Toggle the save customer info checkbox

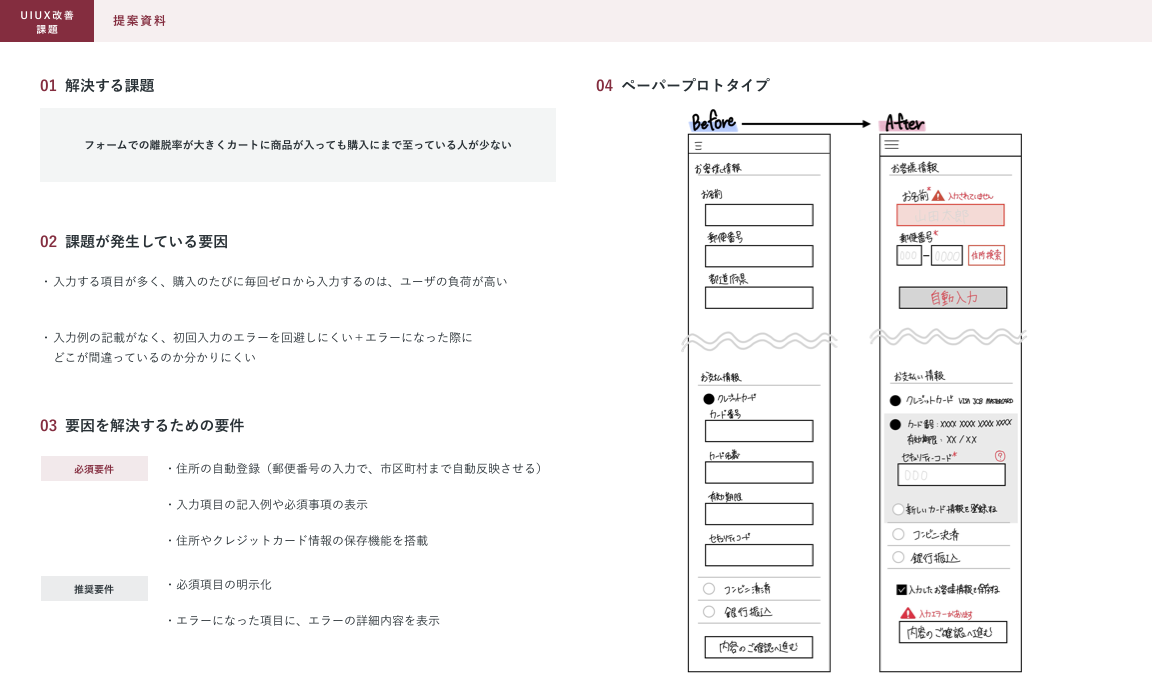tap(901, 589)
